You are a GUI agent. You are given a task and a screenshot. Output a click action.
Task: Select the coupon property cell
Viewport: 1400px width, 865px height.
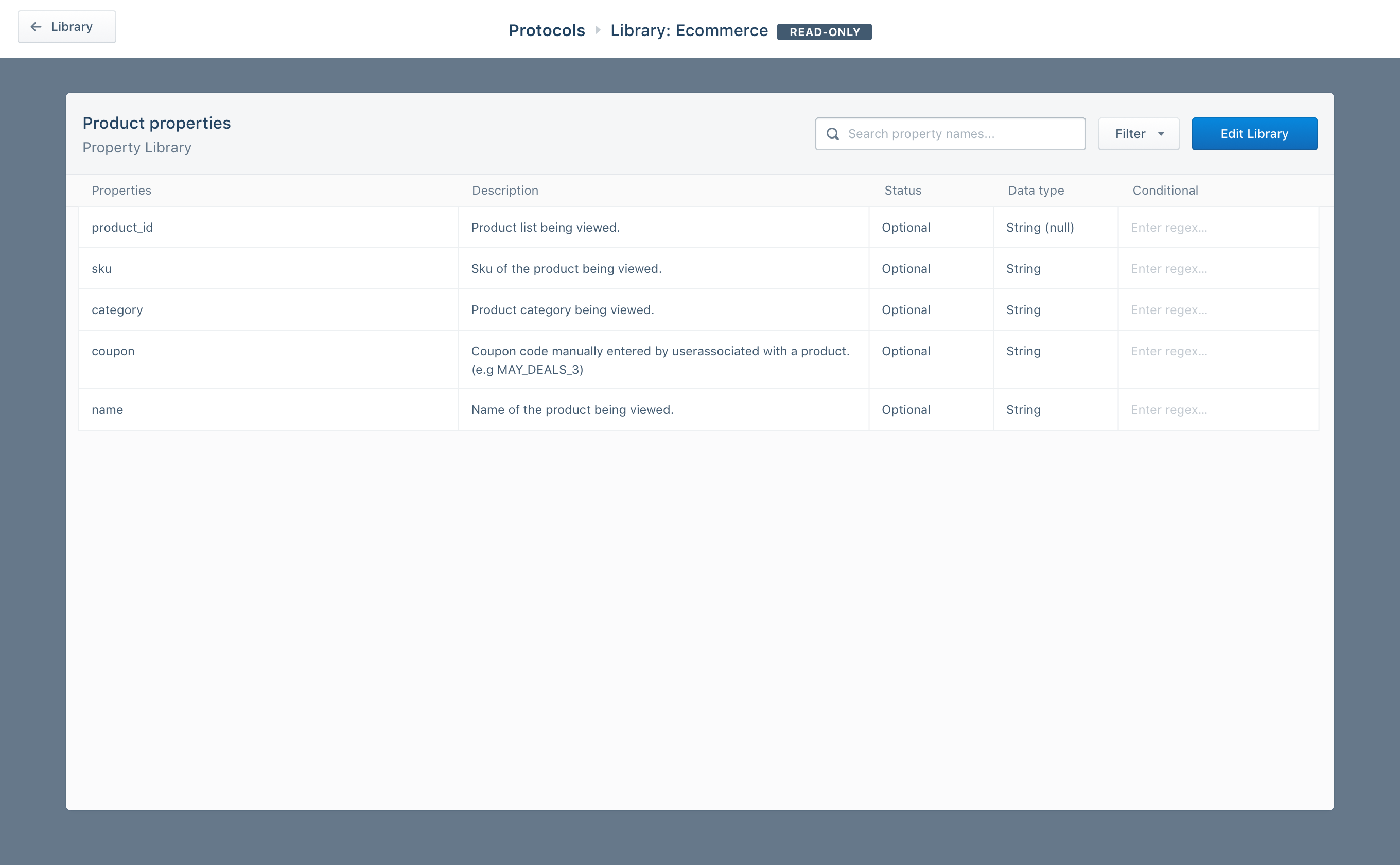113,351
